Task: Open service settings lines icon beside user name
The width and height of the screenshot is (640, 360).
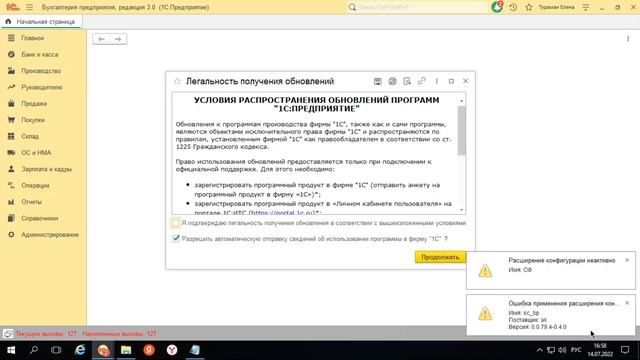Action: point(586,7)
